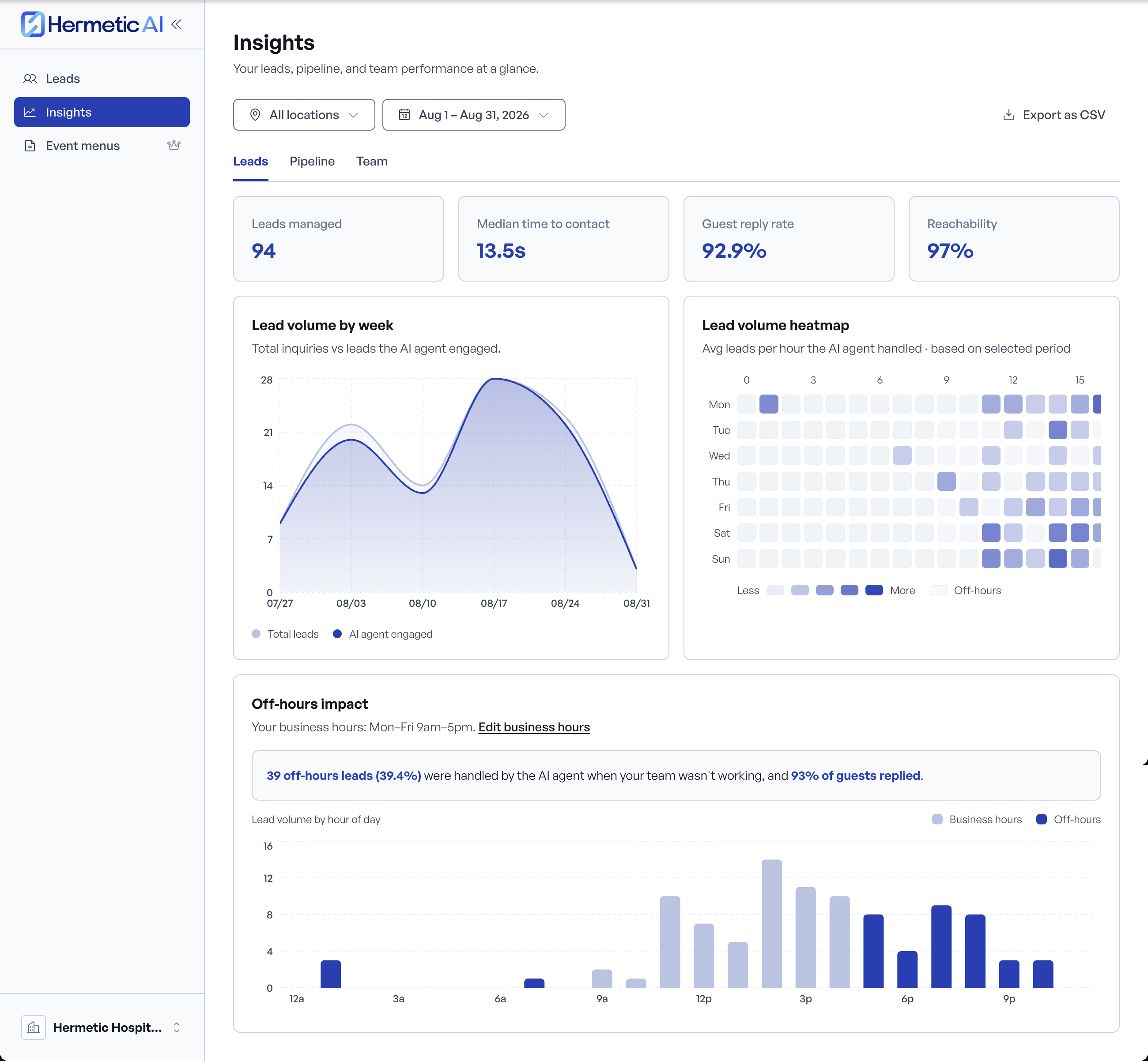The width and height of the screenshot is (1148, 1061).
Task: Click the building icon beside Hermetic Hospit...
Action: pos(33,1027)
